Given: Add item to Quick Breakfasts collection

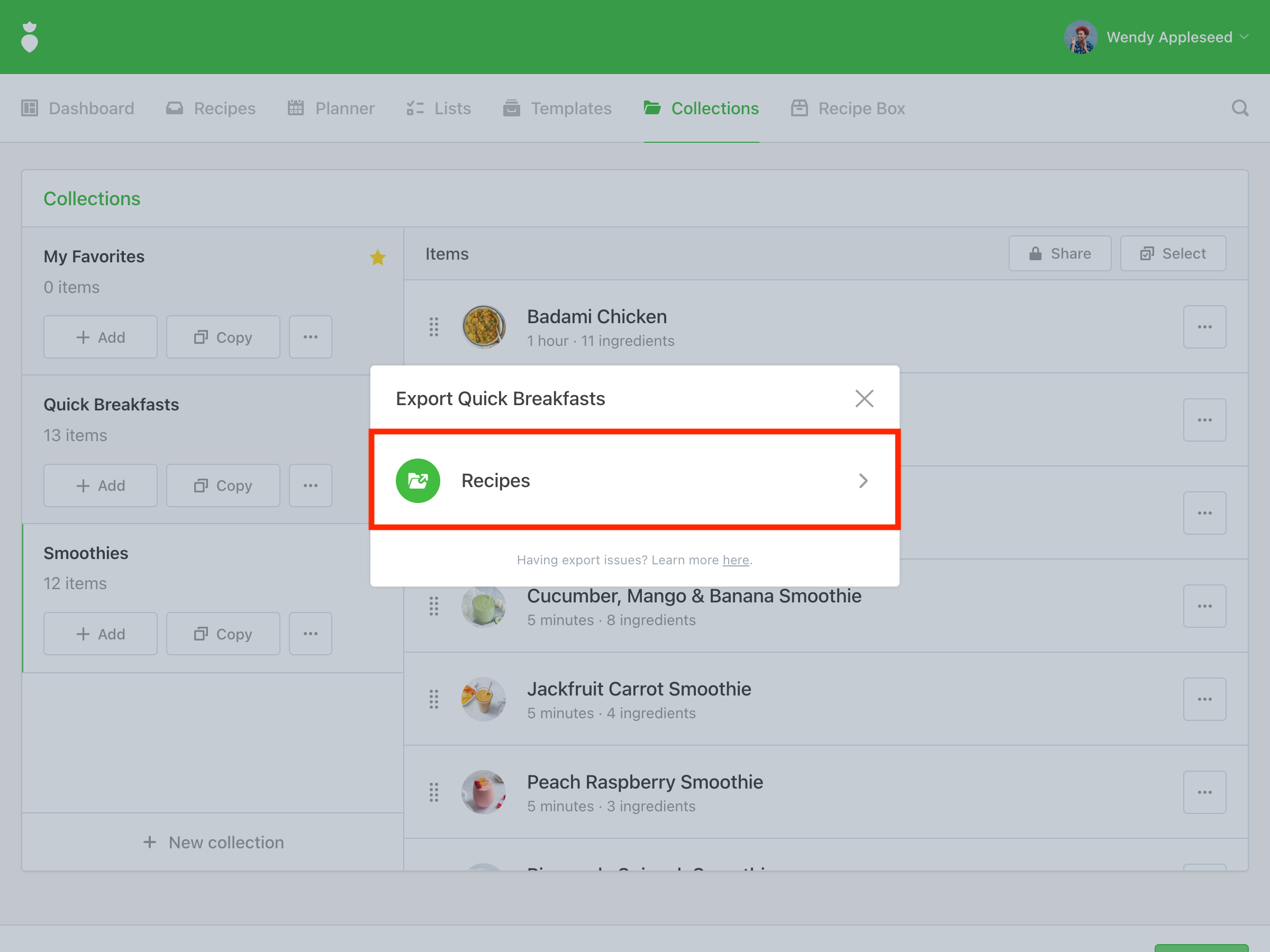Looking at the screenshot, I should 101,486.
